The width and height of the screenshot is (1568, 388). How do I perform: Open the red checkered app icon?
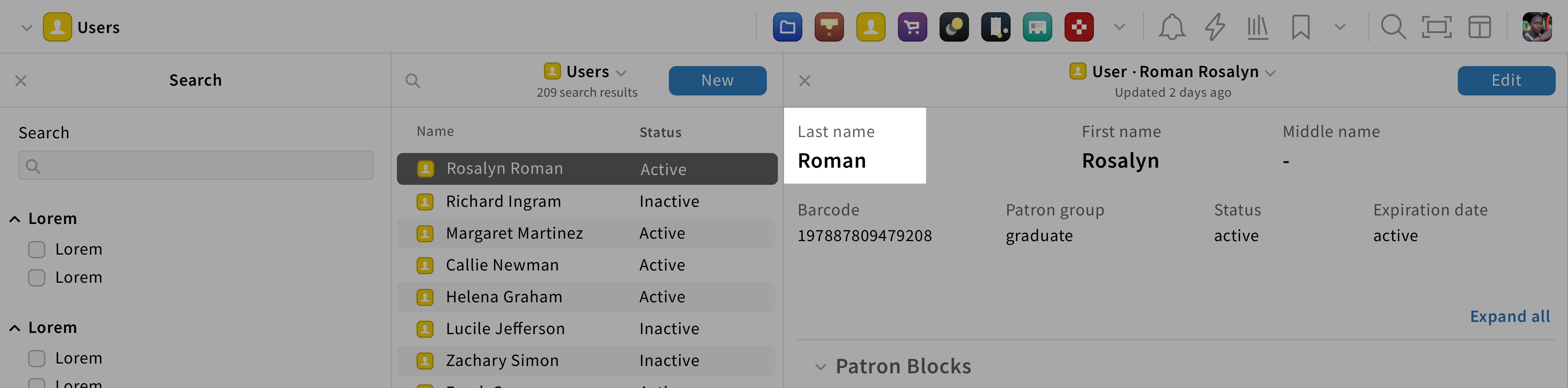(x=1079, y=27)
